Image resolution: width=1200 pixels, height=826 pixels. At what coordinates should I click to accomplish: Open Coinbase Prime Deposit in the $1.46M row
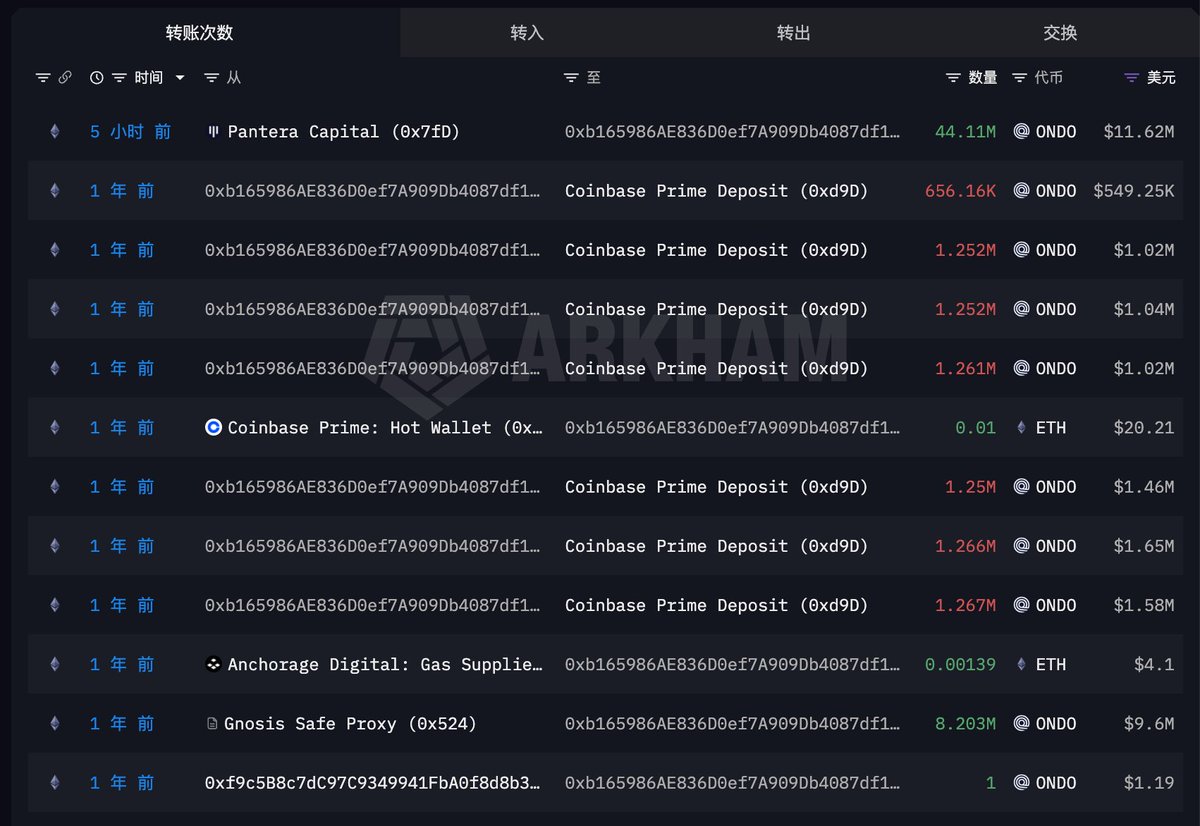[x=717, y=486]
